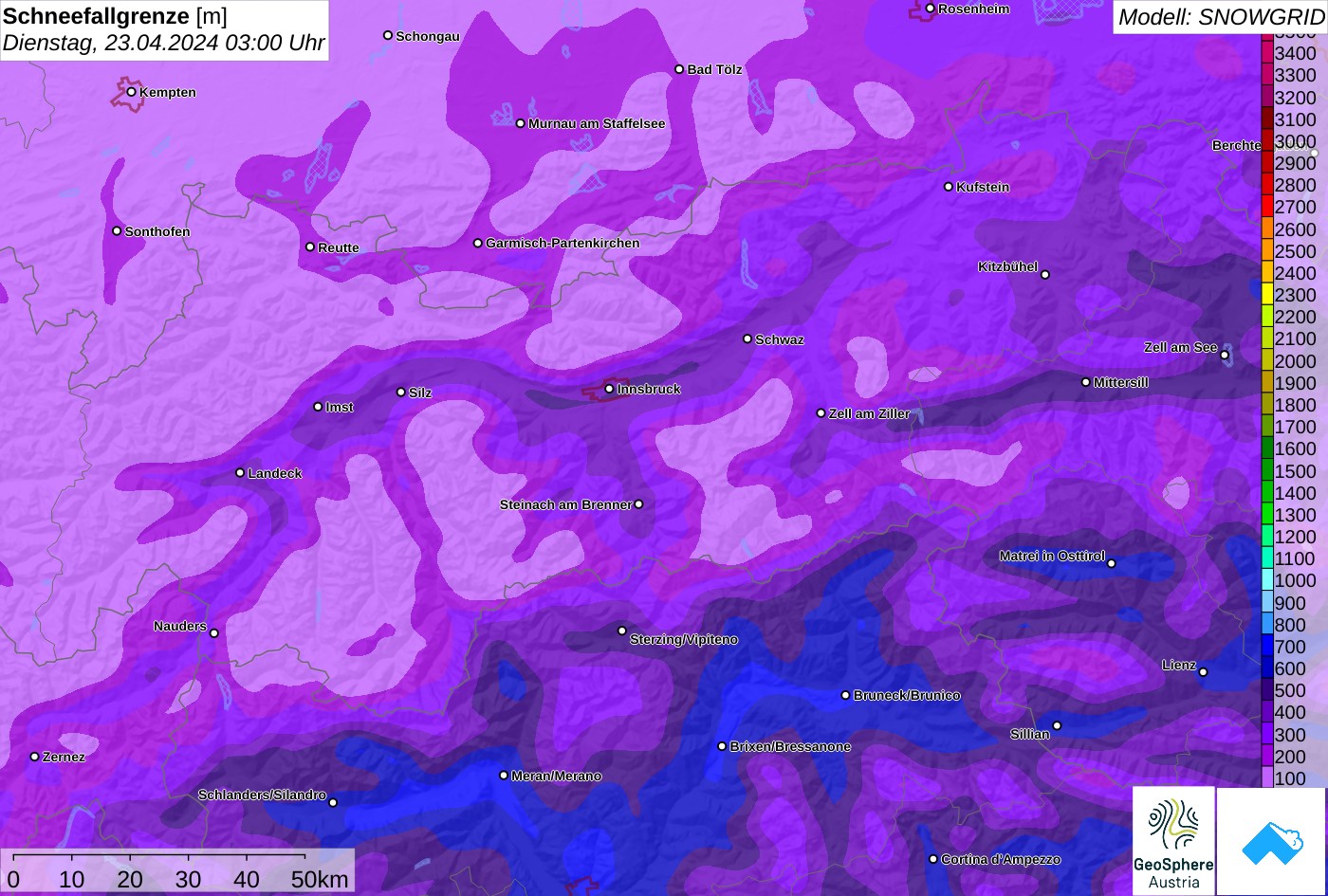Click the Zell am Ziller label
The image size is (1328, 896).
pyautogui.click(x=870, y=413)
